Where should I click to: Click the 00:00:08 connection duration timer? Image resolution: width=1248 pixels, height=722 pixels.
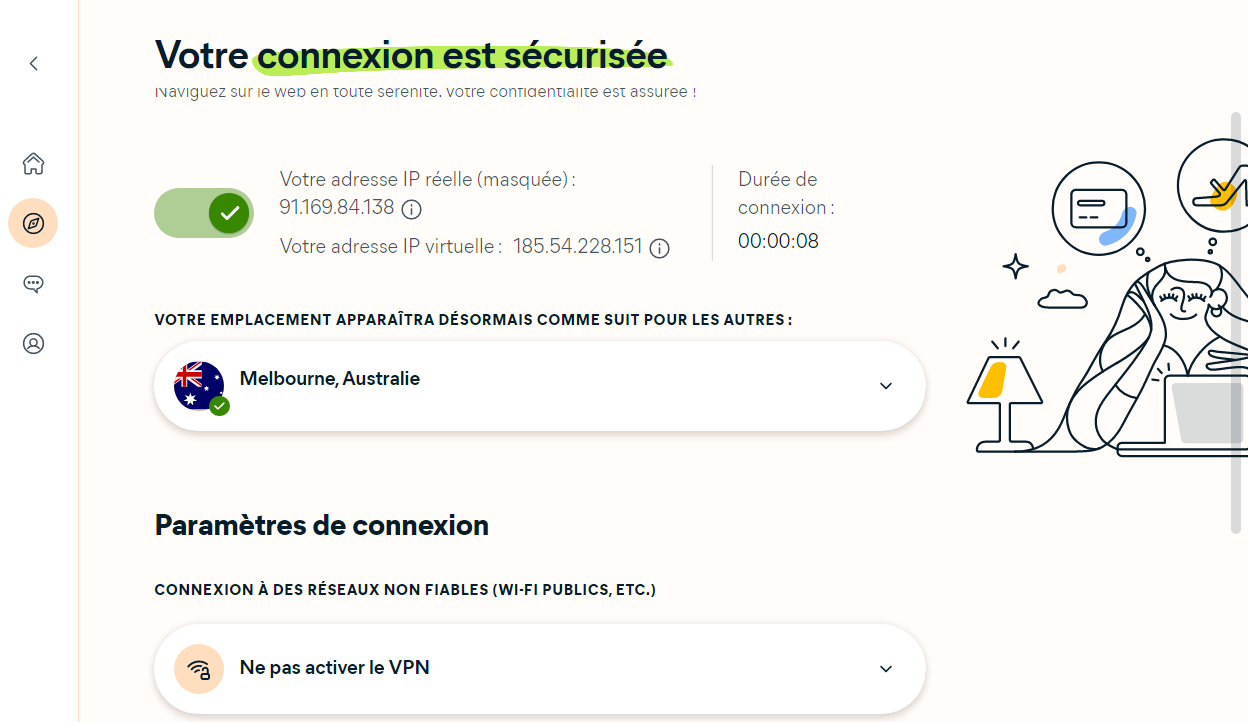click(x=778, y=241)
